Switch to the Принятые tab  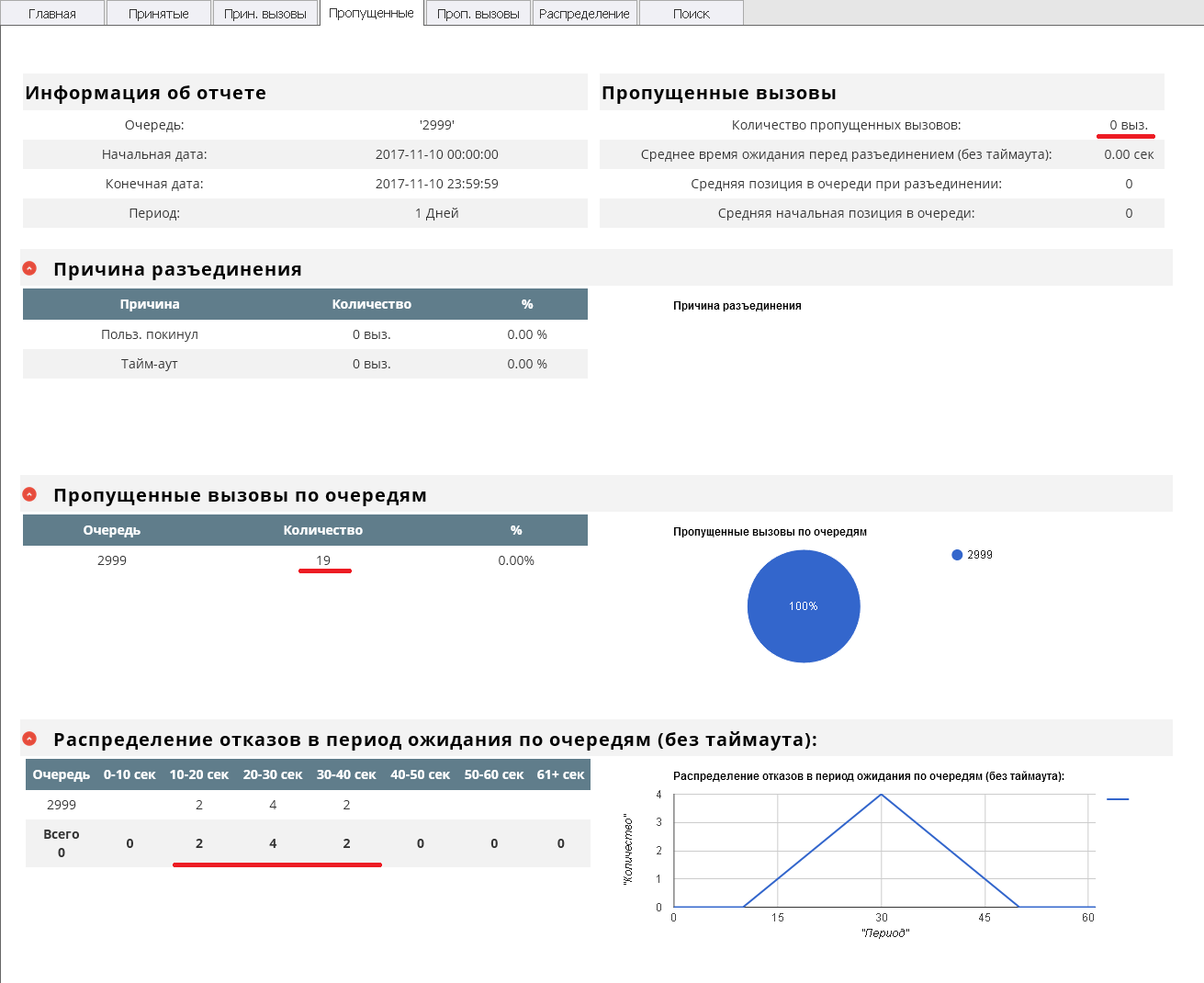[x=159, y=14]
